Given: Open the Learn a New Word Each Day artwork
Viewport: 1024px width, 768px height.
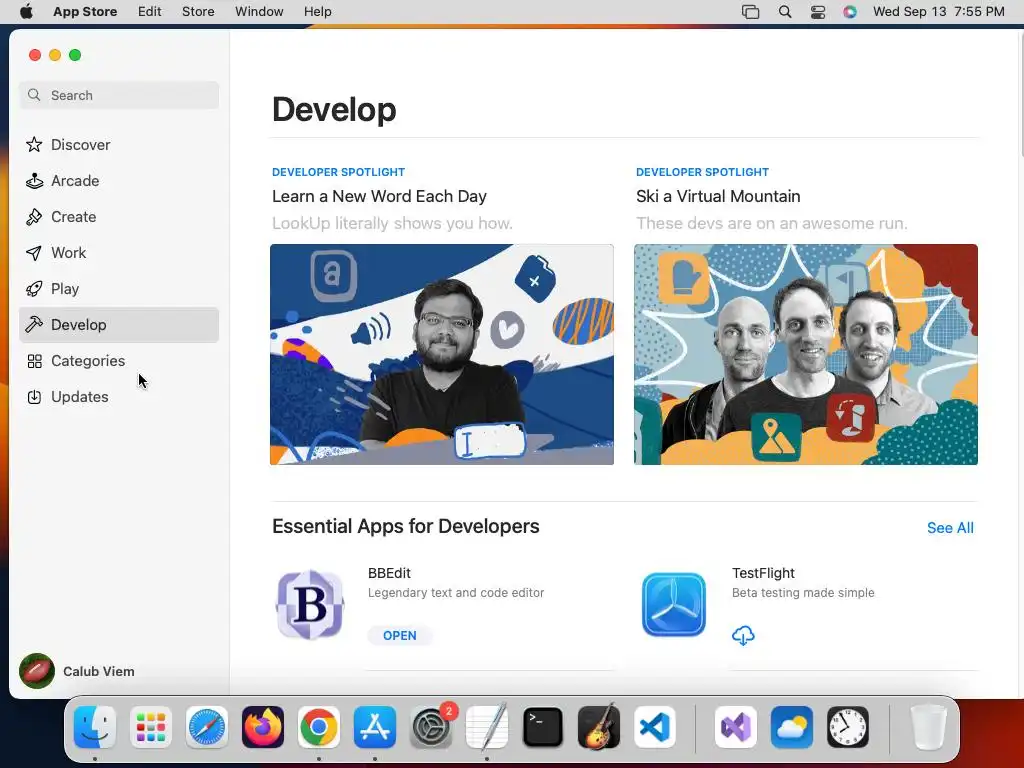Looking at the screenshot, I should pyautogui.click(x=442, y=355).
